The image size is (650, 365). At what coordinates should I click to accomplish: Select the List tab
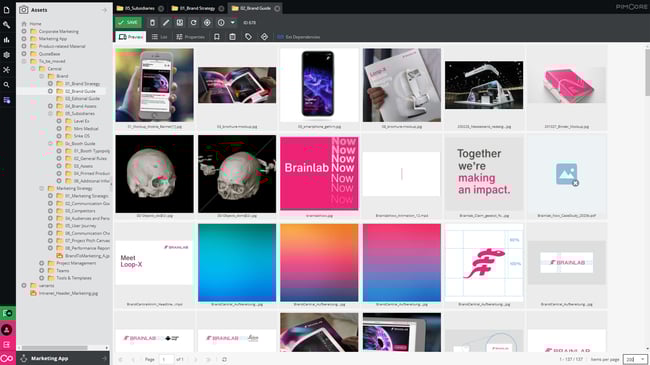pyautogui.click(x=160, y=37)
